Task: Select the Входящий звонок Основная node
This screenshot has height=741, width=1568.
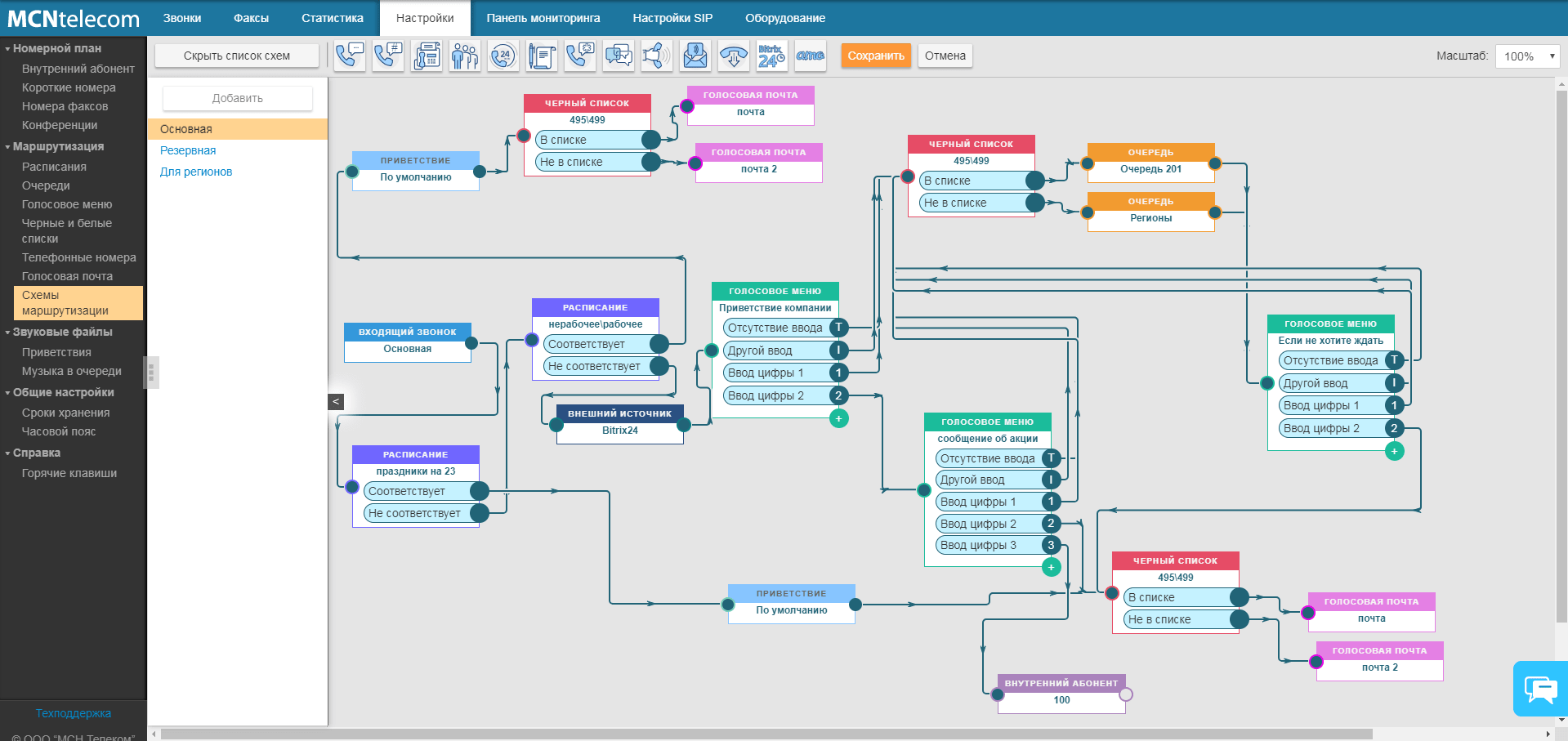Action: (408, 342)
